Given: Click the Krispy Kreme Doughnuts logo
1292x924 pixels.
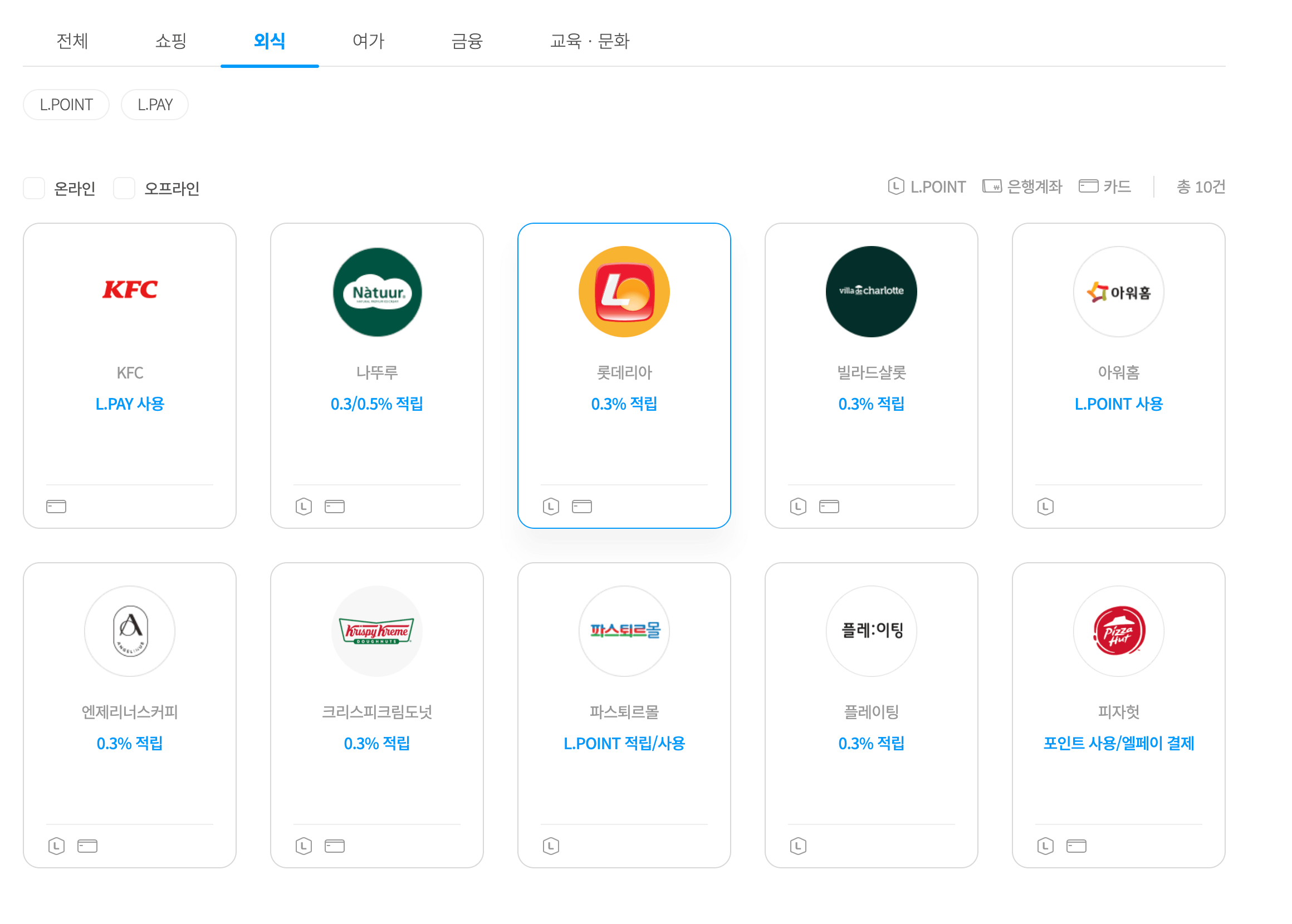Looking at the screenshot, I should click(377, 631).
